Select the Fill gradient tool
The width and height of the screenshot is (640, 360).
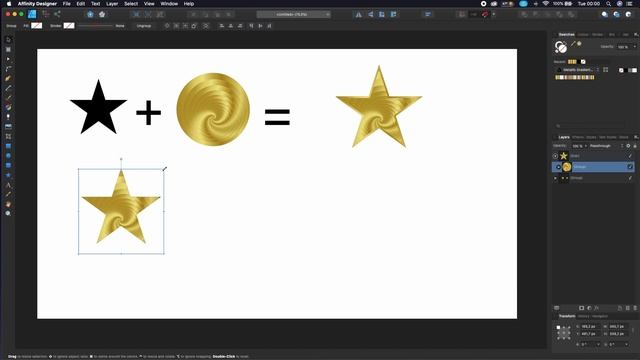point(8,108)
